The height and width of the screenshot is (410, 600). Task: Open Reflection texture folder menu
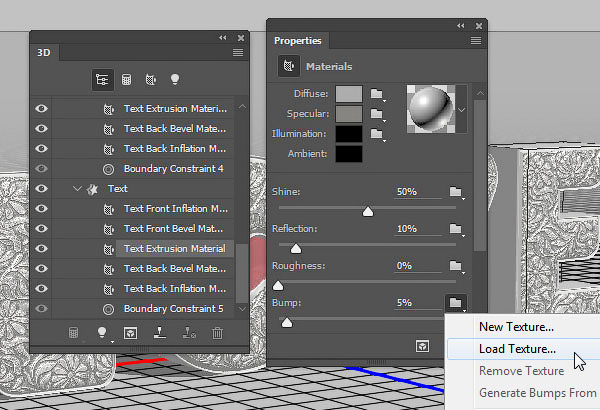[456, 229]
